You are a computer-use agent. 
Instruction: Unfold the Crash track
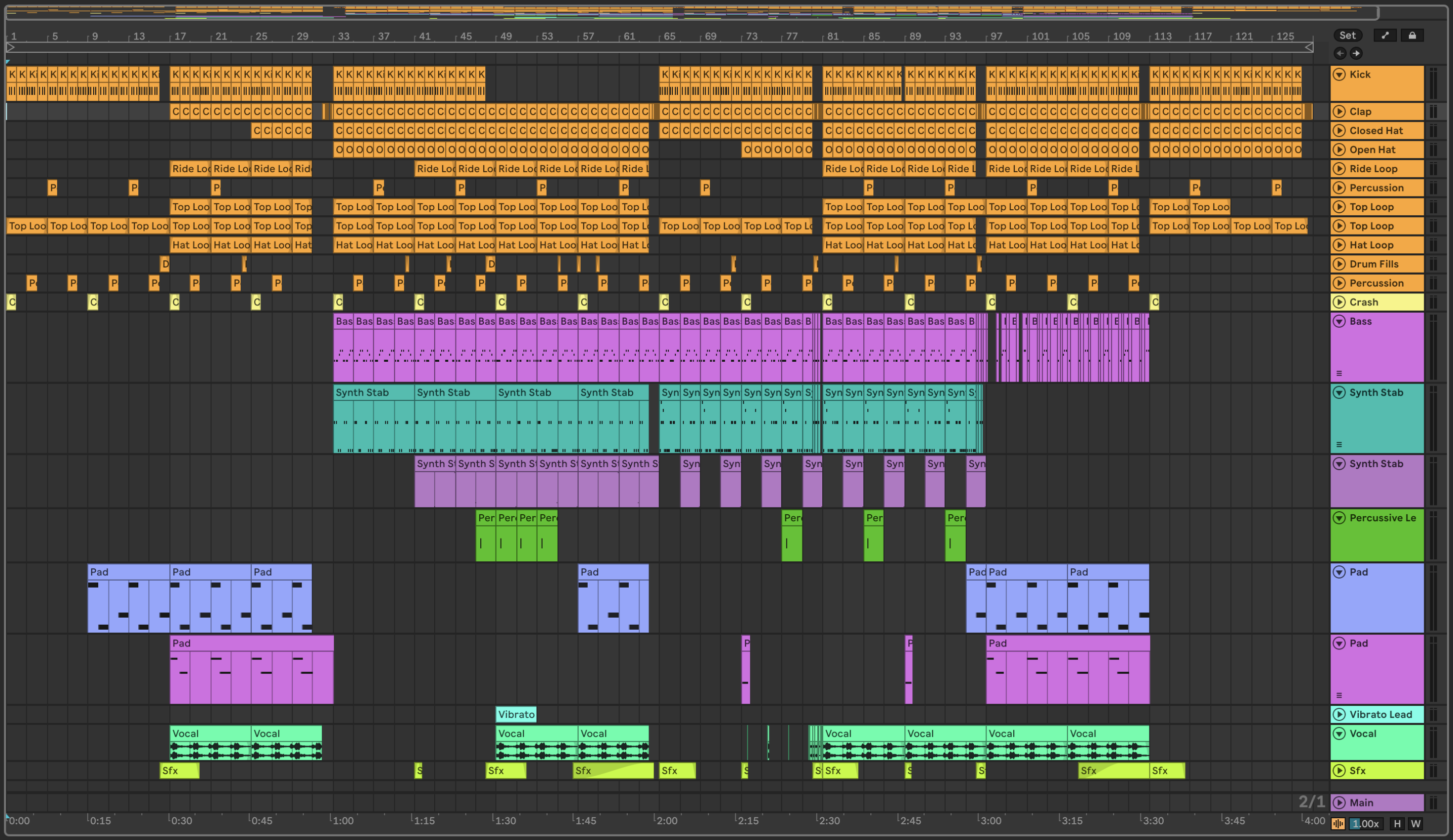(1340, 302)
